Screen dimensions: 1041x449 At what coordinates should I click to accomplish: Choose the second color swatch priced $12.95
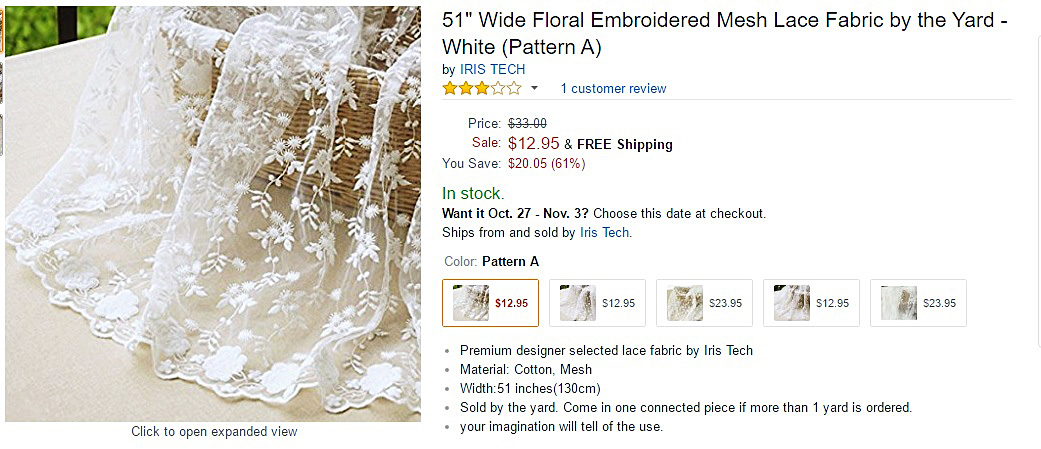597,303
